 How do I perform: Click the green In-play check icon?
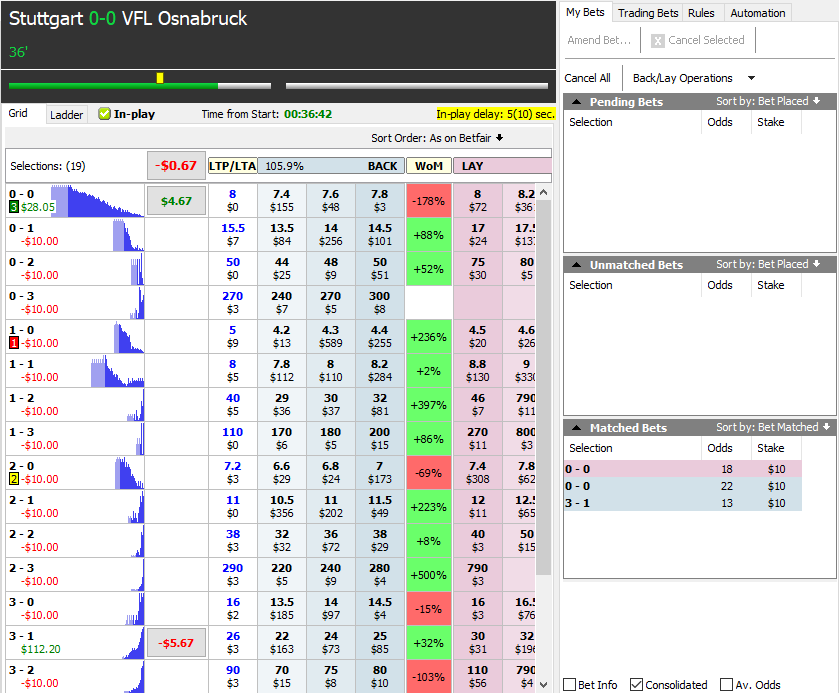(x=104, y=114)
